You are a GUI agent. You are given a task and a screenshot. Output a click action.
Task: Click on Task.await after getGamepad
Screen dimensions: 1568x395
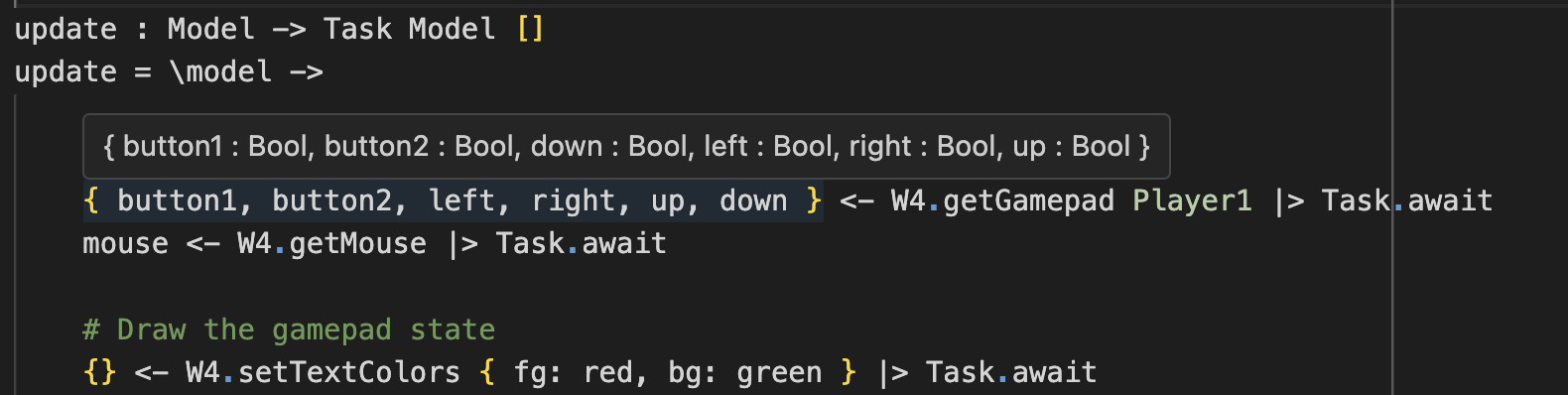pos(1406,200)
